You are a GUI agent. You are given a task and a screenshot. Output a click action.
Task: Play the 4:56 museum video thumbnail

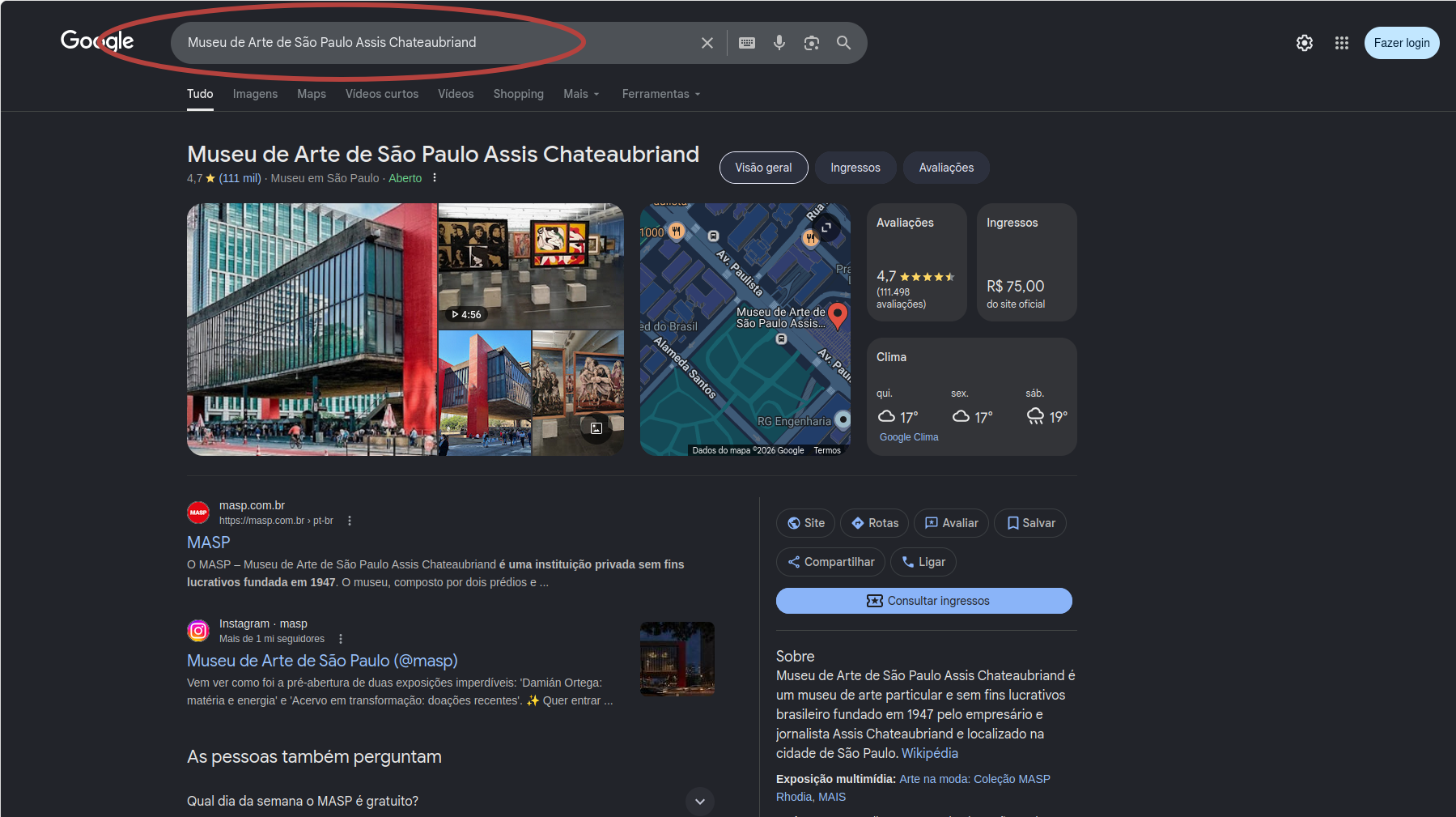pos(531,266)
